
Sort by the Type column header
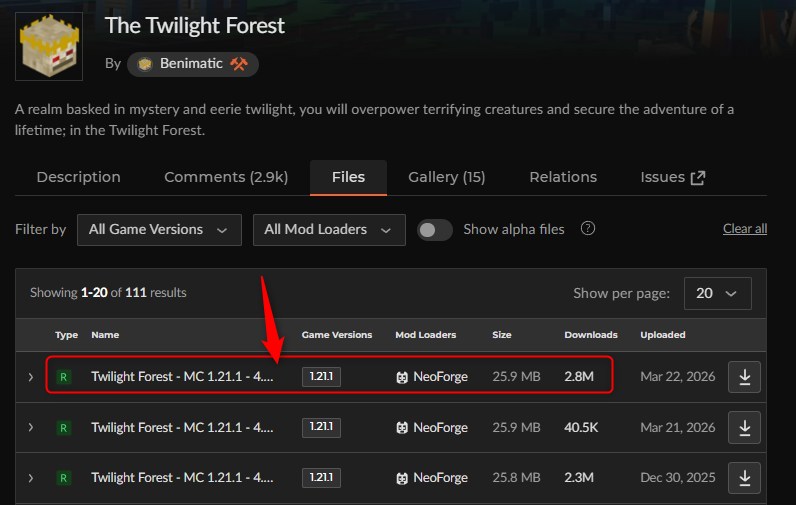pos(67,335)
